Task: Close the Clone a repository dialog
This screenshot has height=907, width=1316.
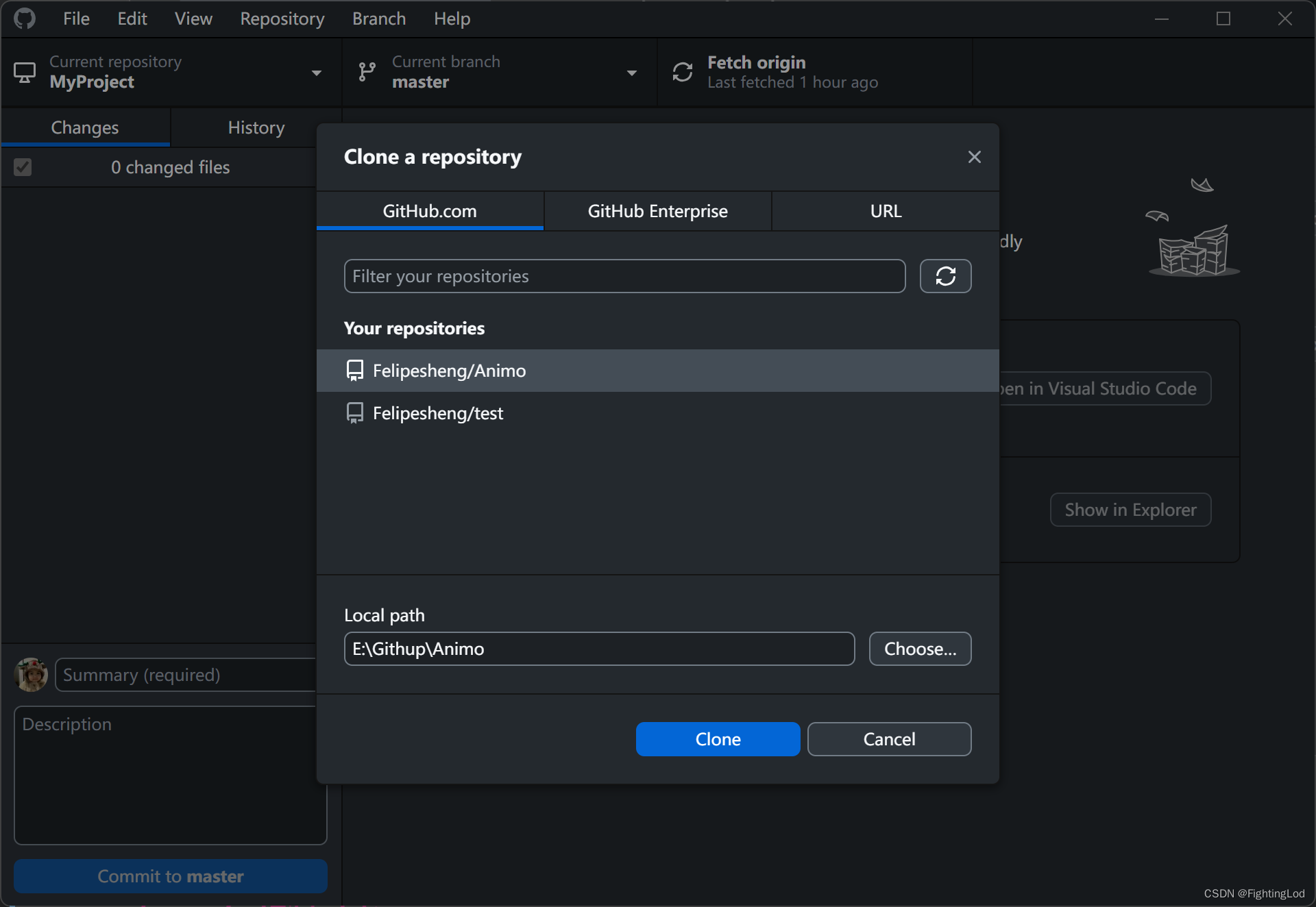Action: 974,157
